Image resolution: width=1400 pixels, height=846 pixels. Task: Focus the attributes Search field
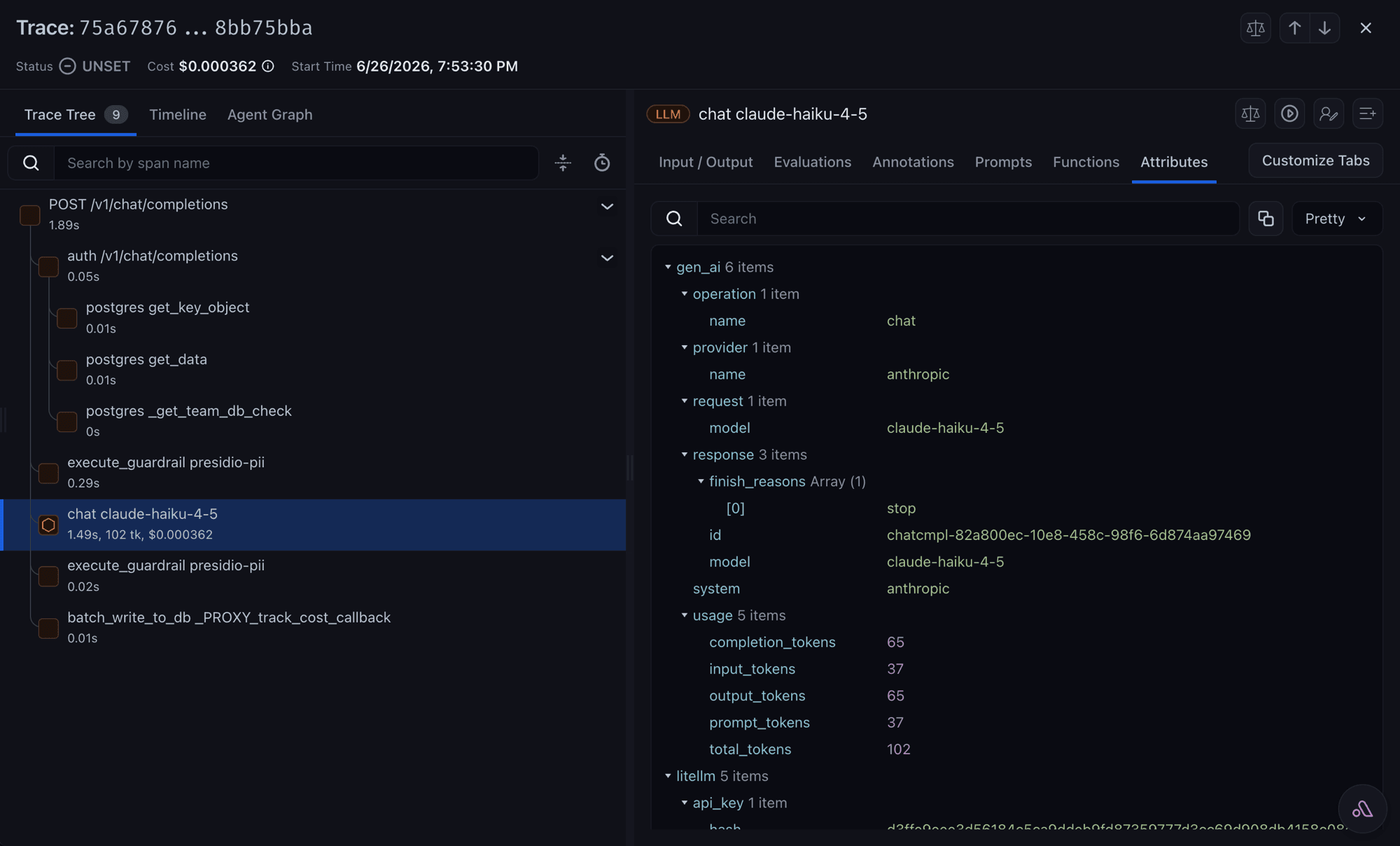[968, 219]
